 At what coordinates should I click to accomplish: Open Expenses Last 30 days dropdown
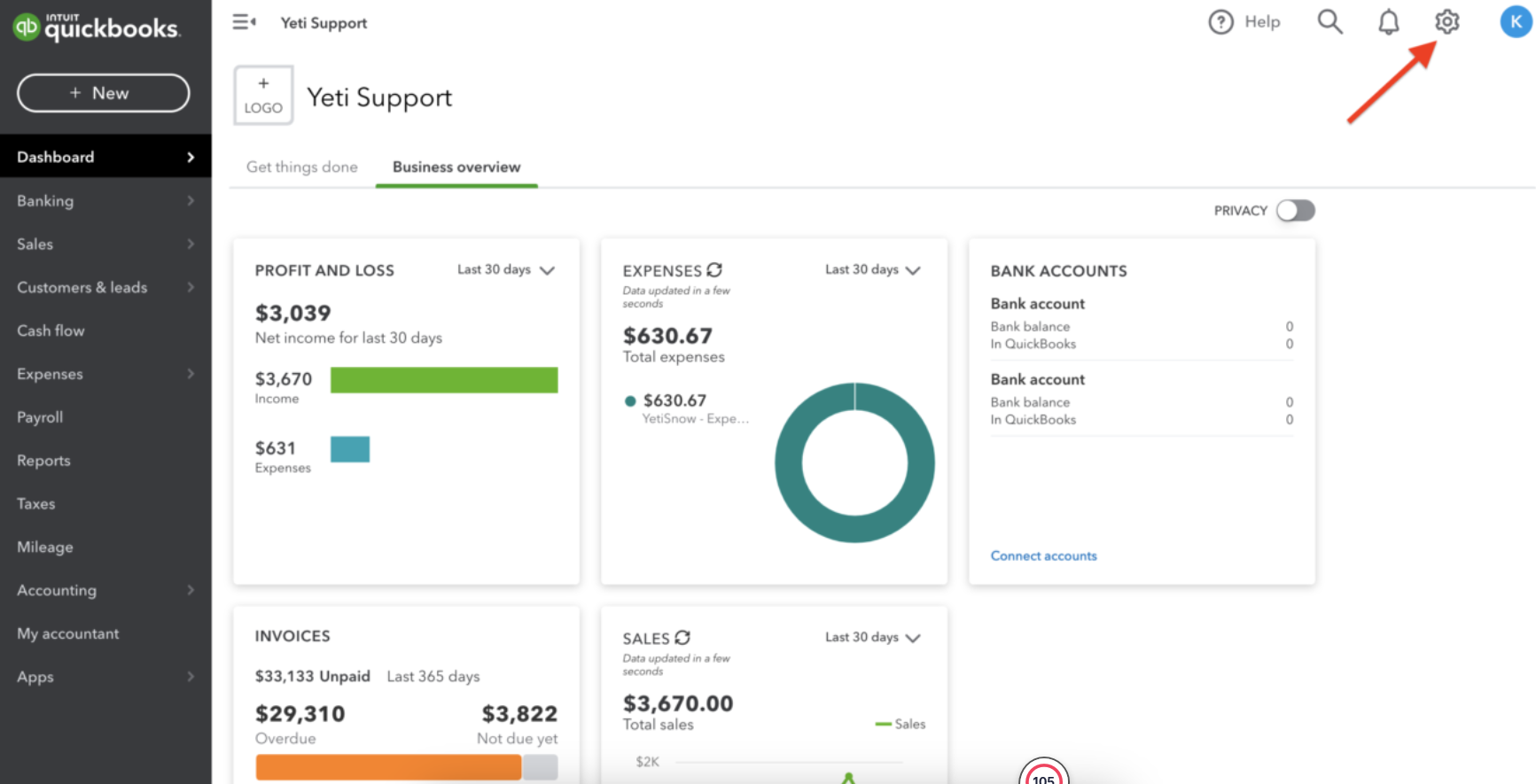pos(873,269)
